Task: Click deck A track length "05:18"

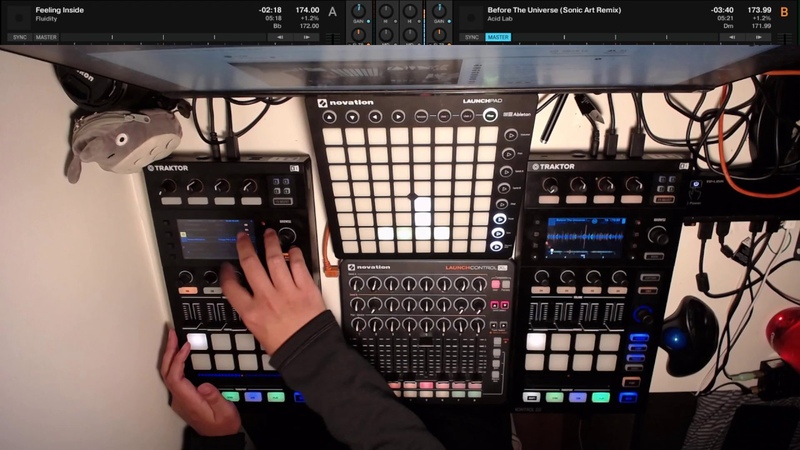Action: tap(273, 18)
